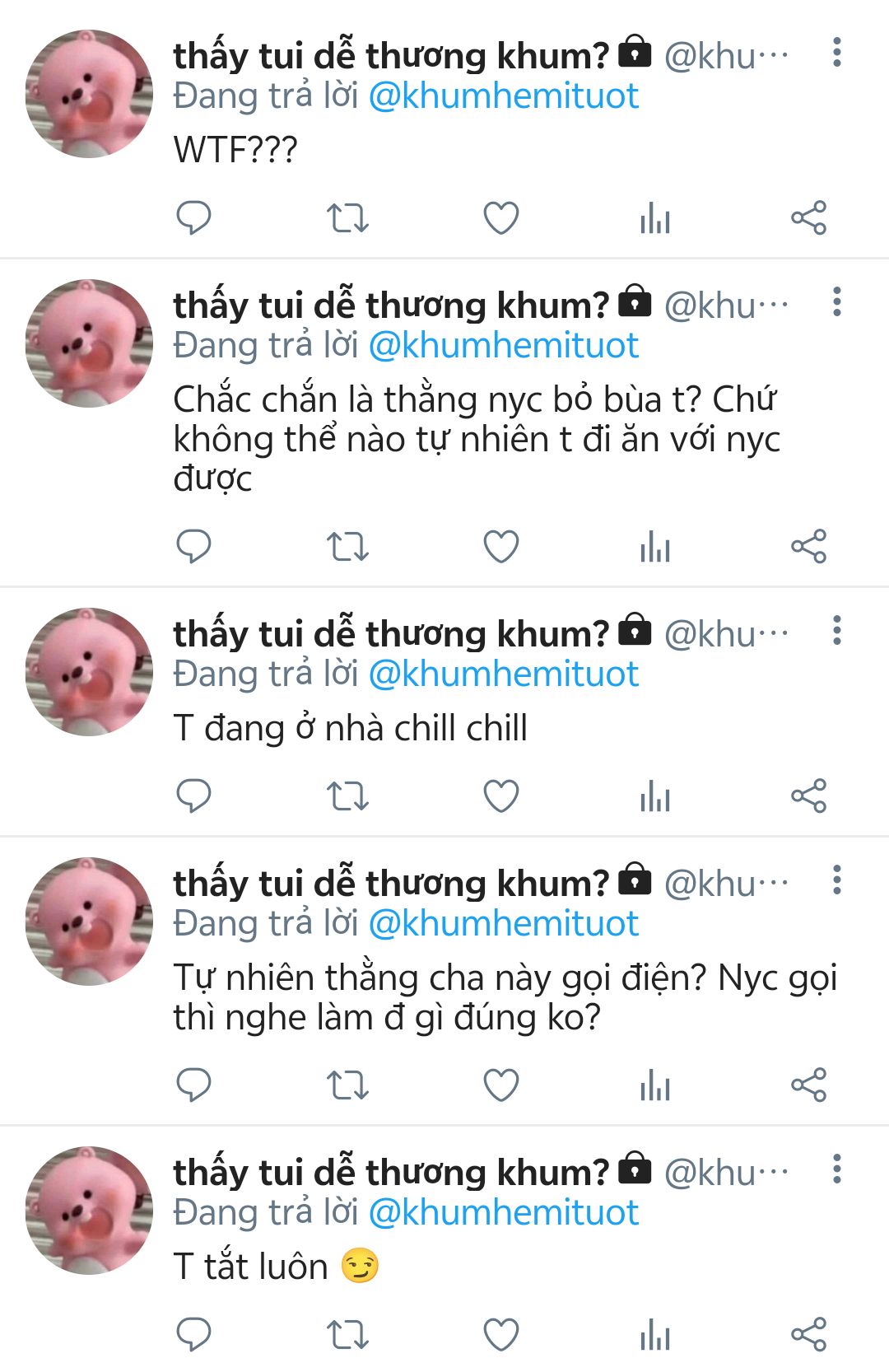
Task: Like the "T đang ở nhà chill chill" tweet
Action: coord(500,796)
